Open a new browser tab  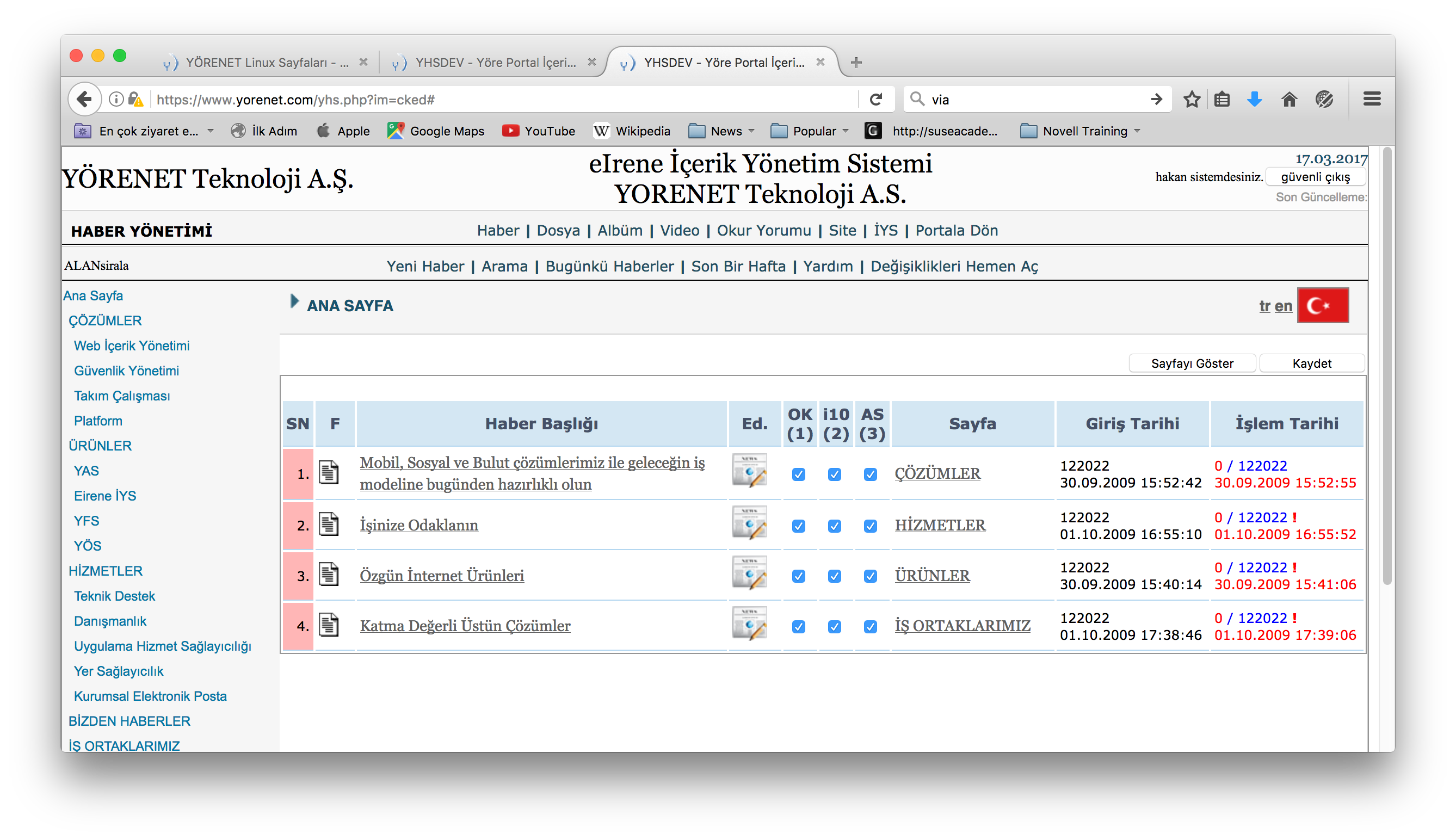856,62
